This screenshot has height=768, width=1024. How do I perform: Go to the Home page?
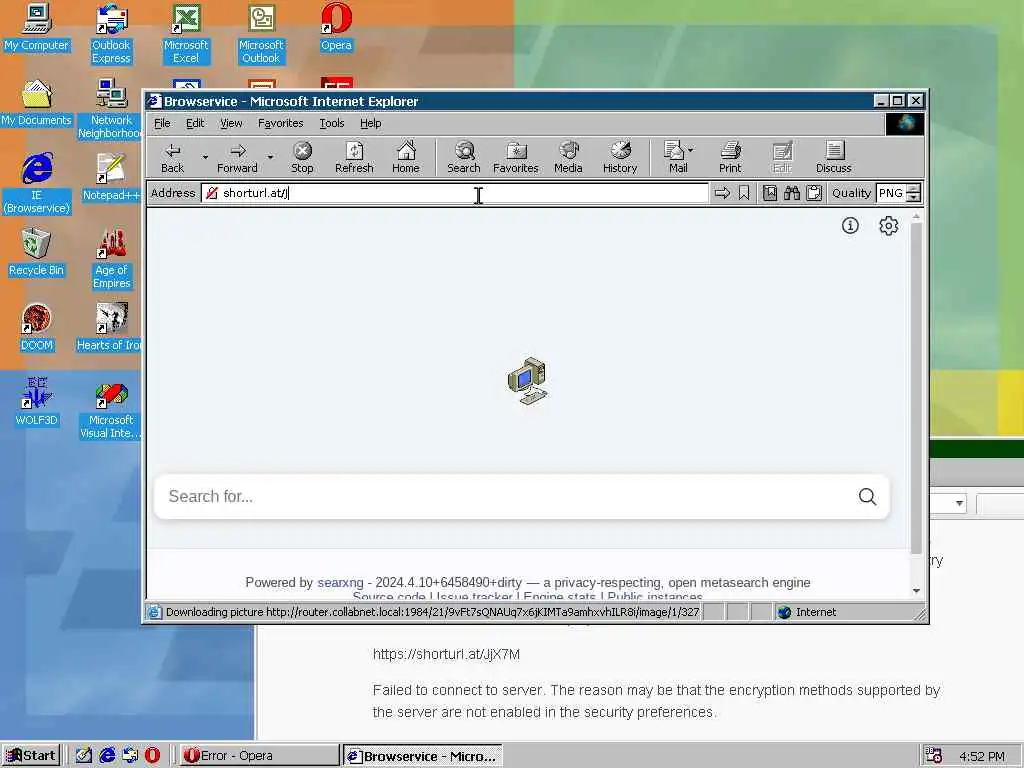pos(406,158)
